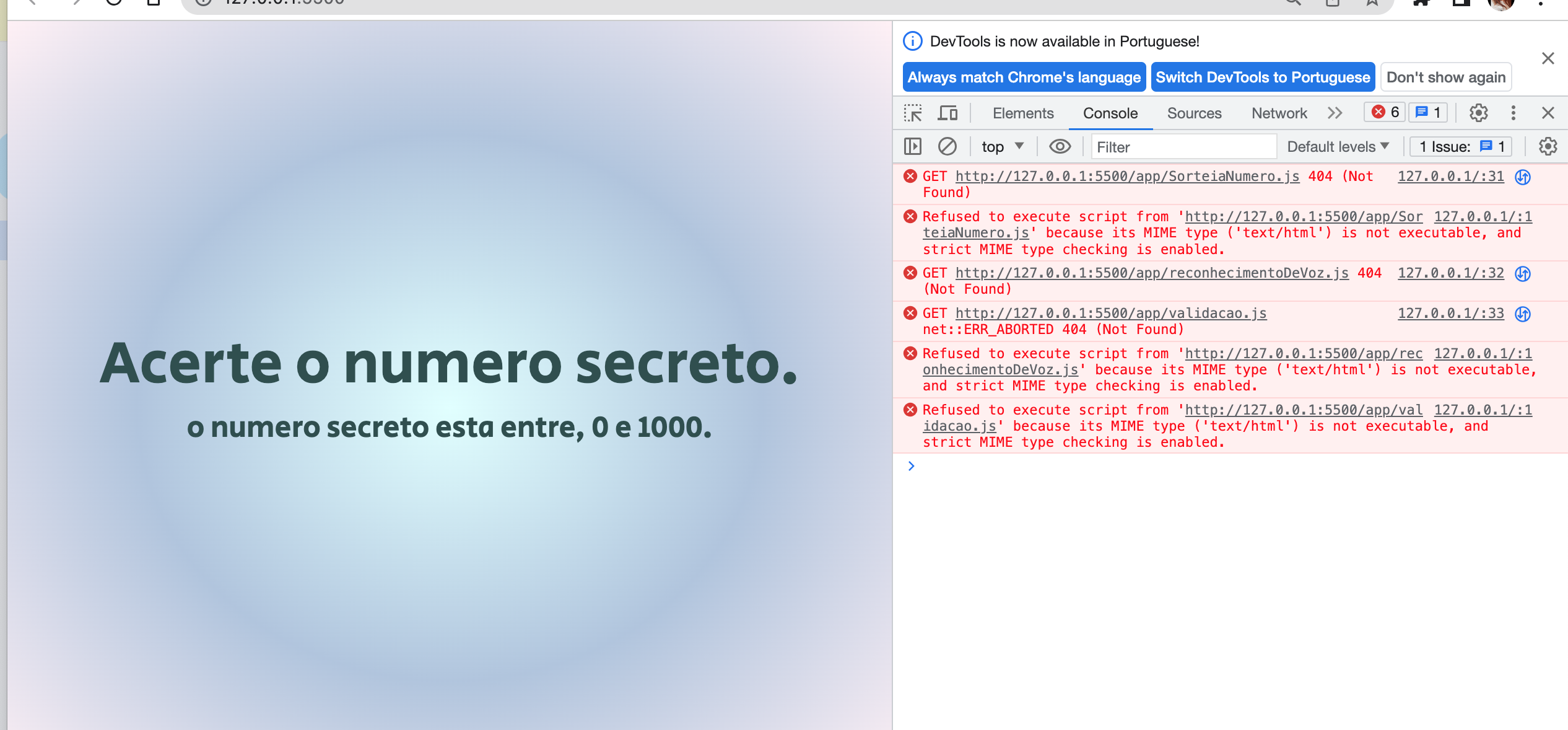
Task: Click Switch DevTools to Portuguese
Action: pyautogui.click(x=1263, y=77)
